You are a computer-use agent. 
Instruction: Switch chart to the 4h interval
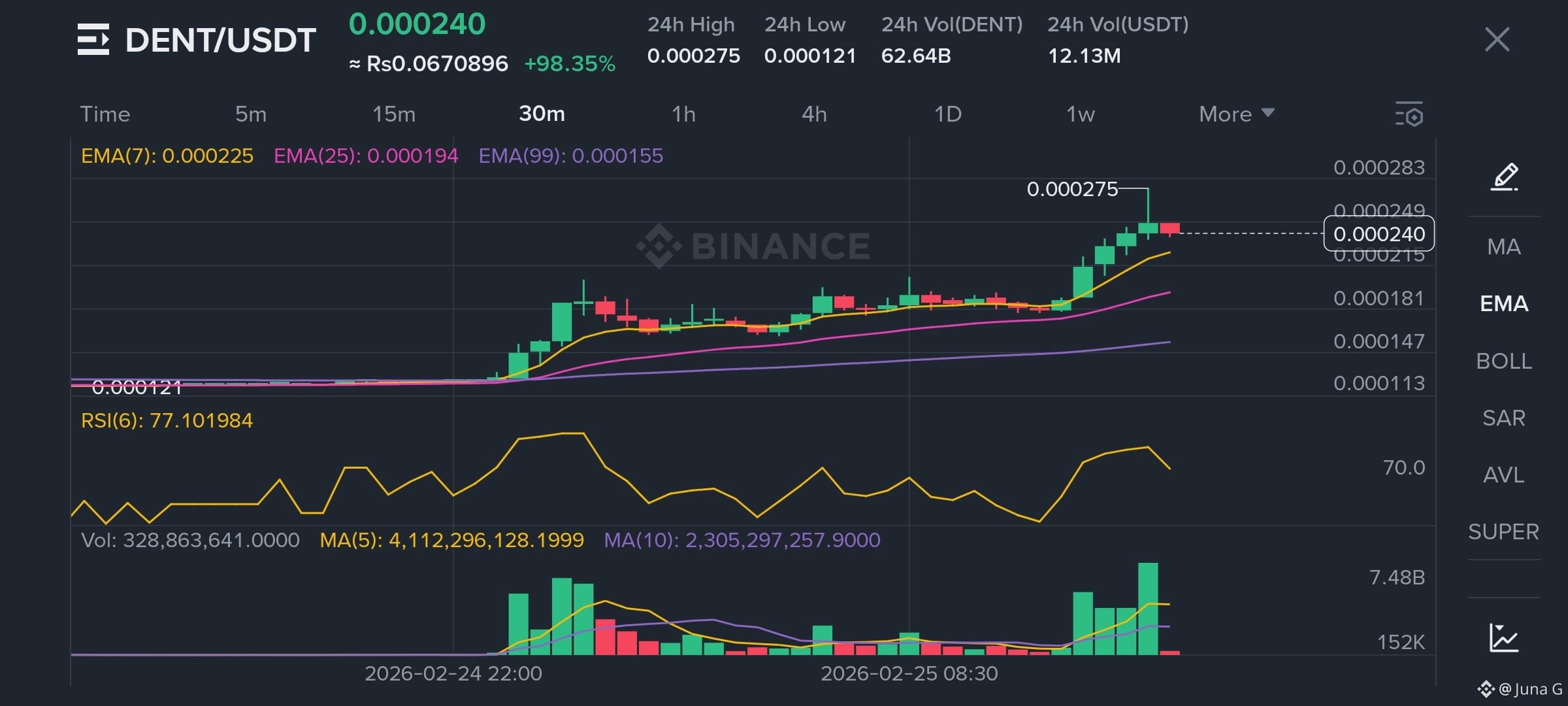tap(814, 114)
